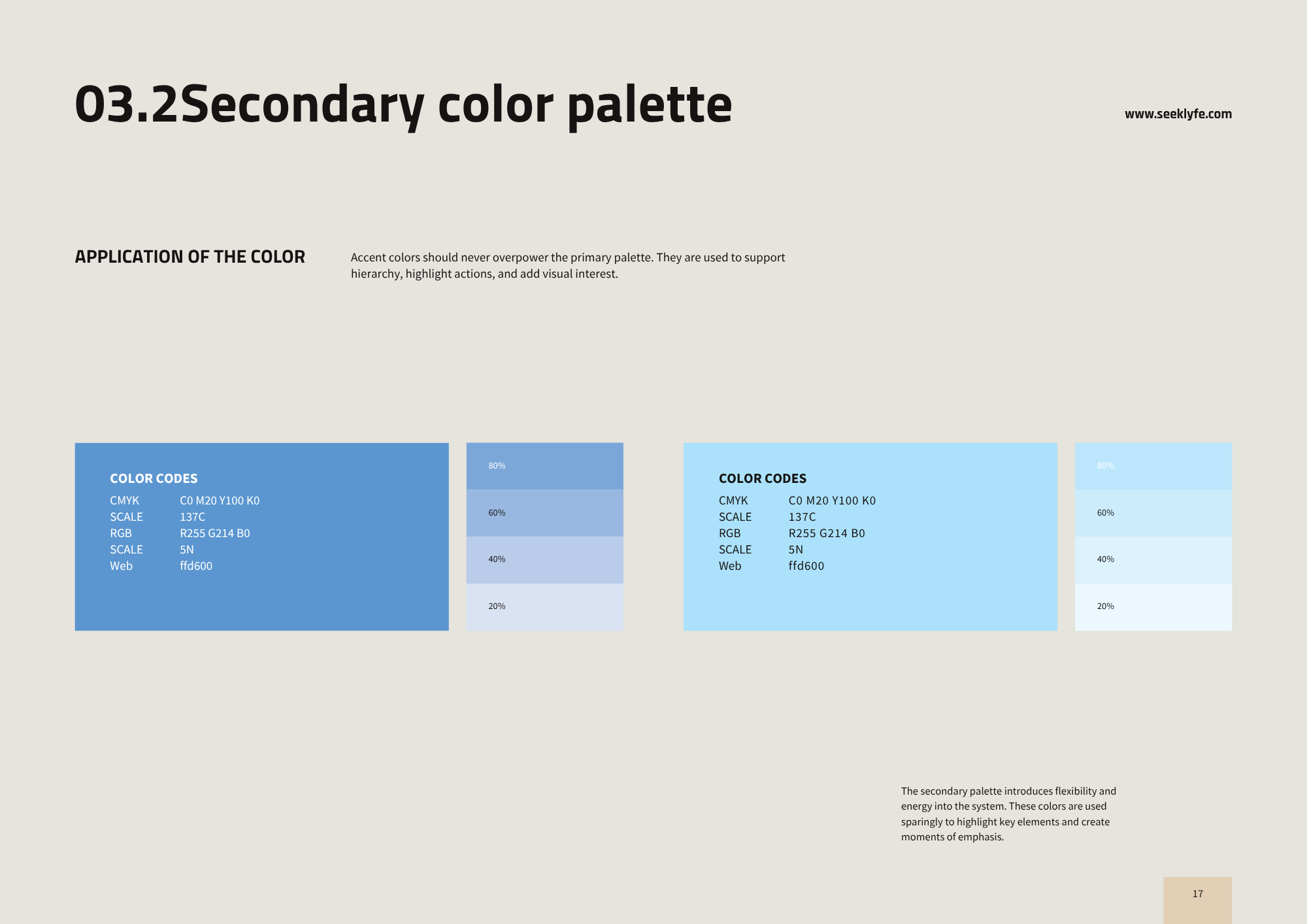Select the dark blue main color block
Viewport: 1307px width, 924px height.
[x=262, y=536]
